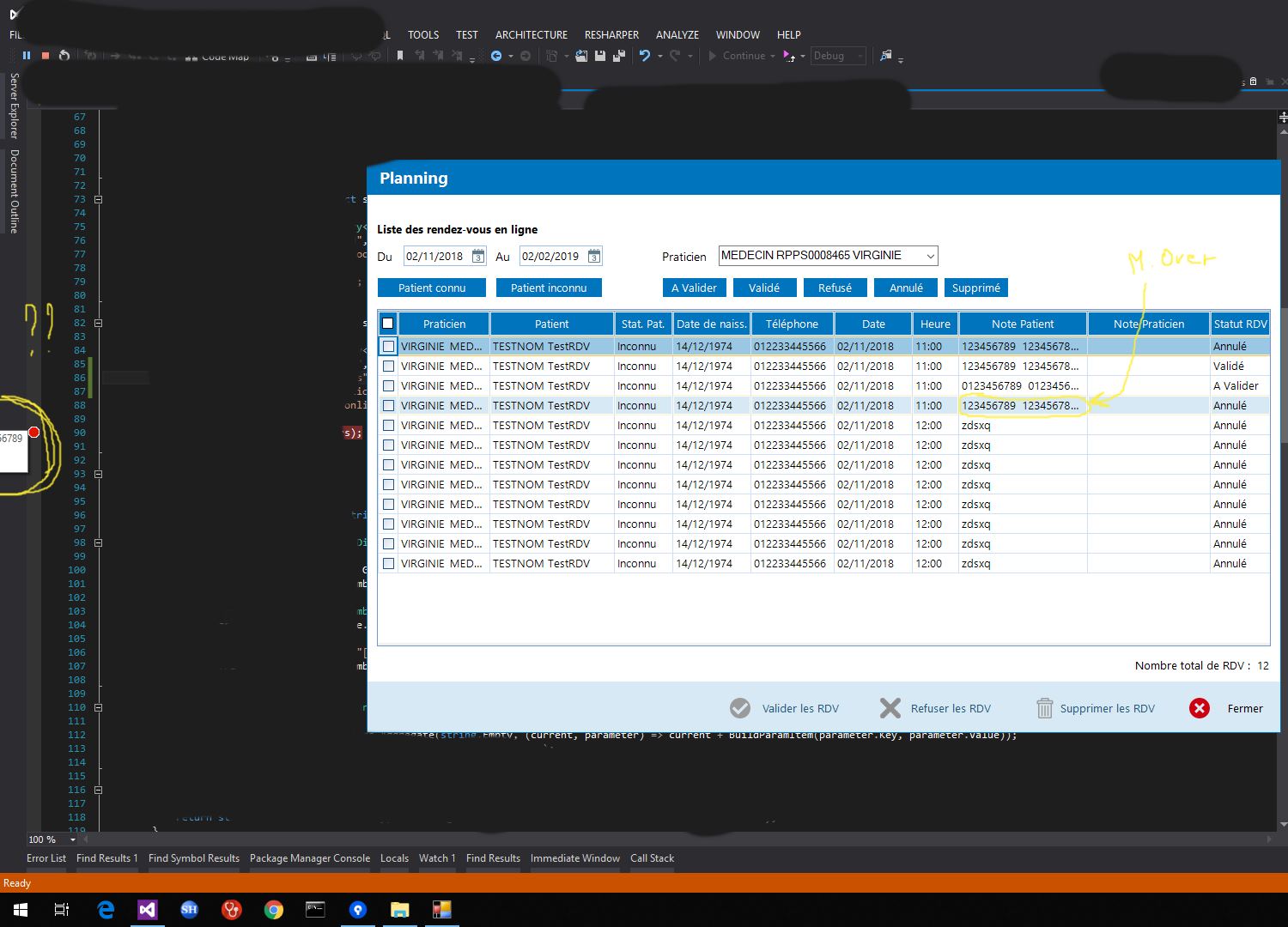Sort the table by Statut RDV header
The width and height of the screenshot is (1288, 927).
point(1241,324)
